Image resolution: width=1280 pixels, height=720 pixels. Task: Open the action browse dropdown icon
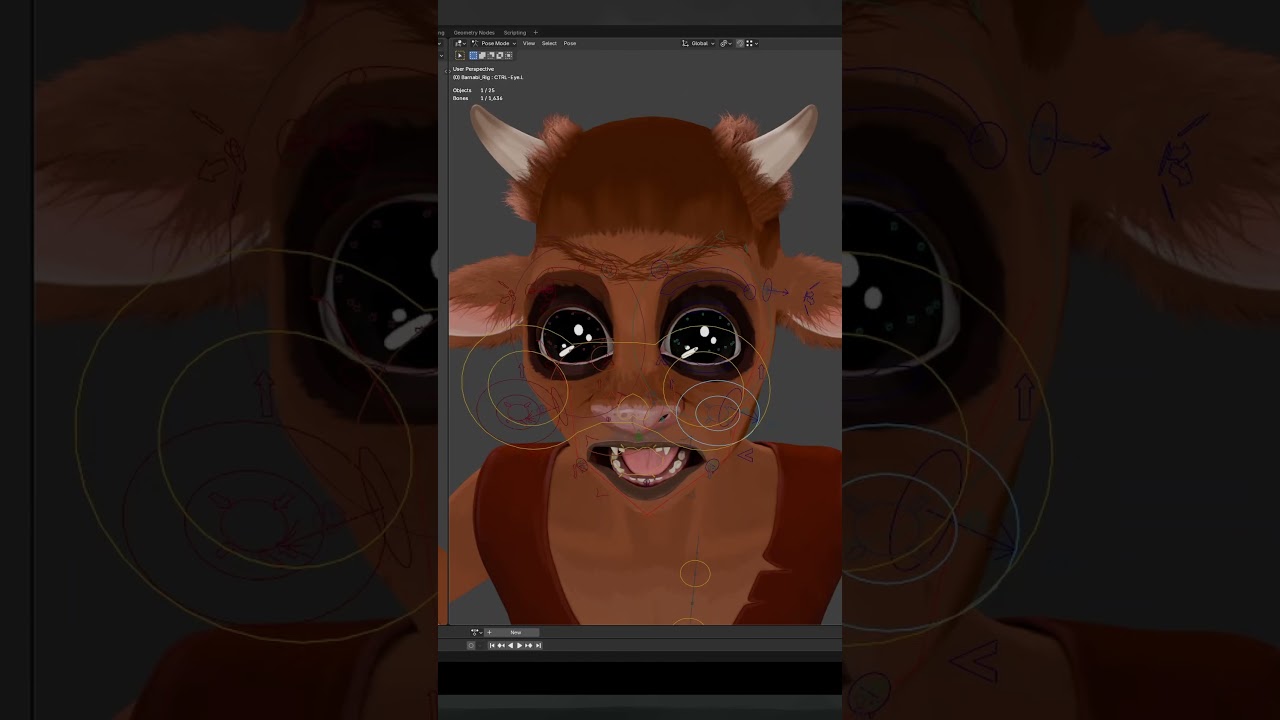[476, 632]
